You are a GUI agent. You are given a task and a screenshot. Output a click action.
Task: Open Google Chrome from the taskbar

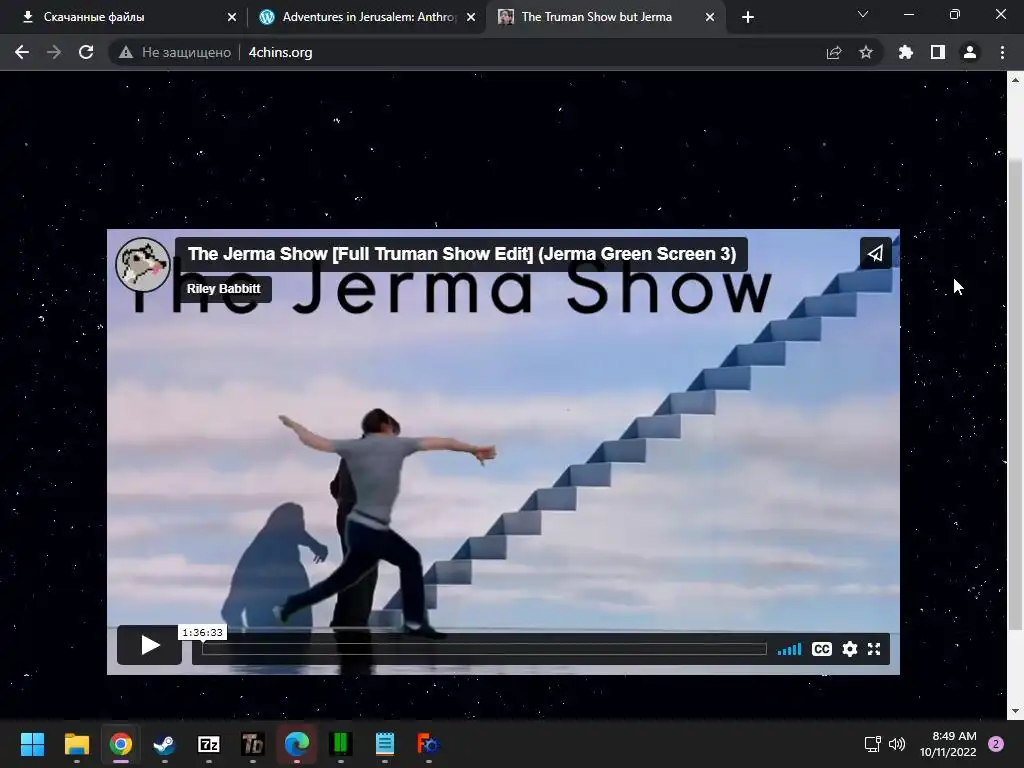[x=121, y=744]
